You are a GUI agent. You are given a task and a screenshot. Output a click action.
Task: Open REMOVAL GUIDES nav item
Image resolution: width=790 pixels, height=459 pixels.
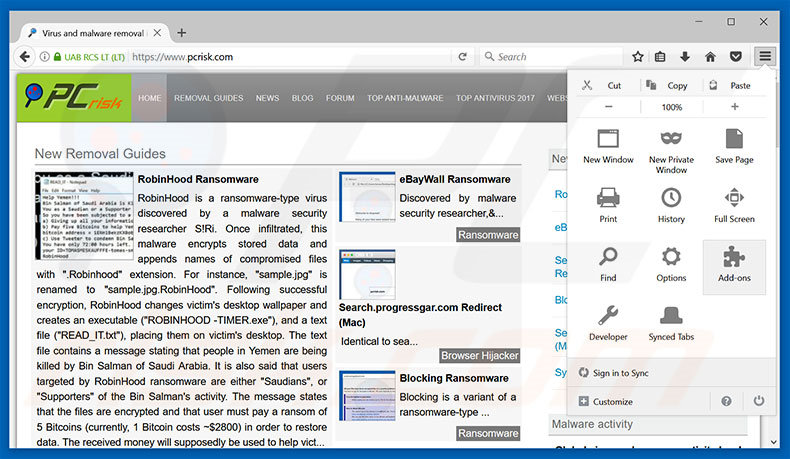[209, 98]
